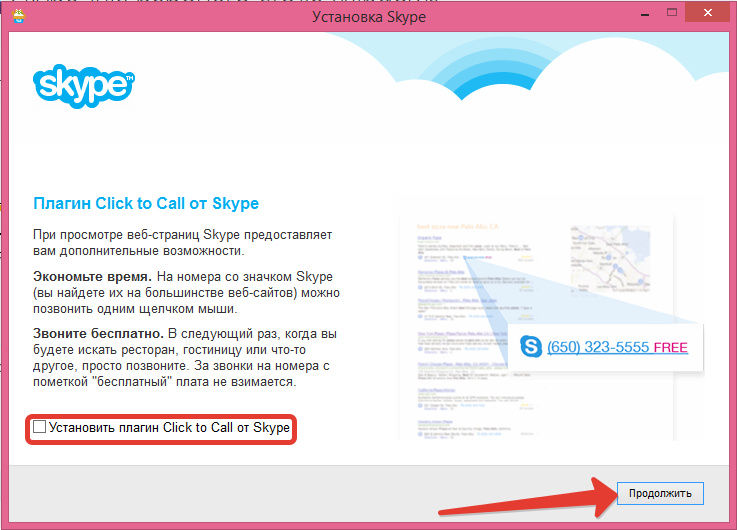Click the heading Плагин Click to Call от Skype
The width and height of the screenshot is (737, 530).
pyautogui.click(x=146, y=203)
